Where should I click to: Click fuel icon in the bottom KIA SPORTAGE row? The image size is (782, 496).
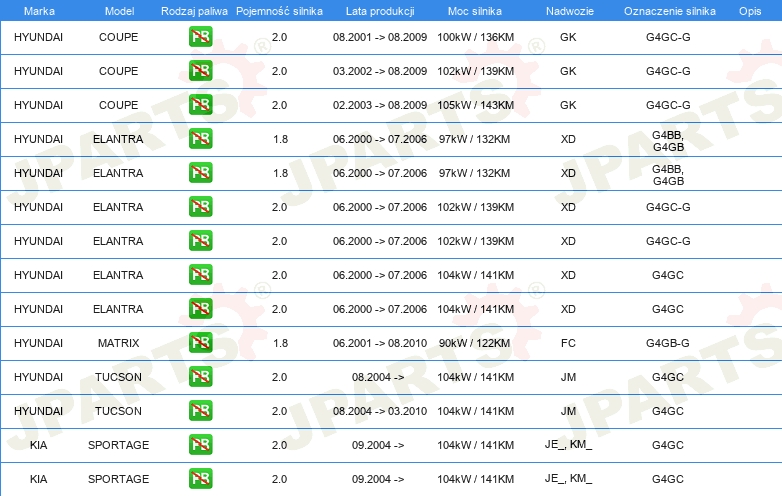click(200, 479)
